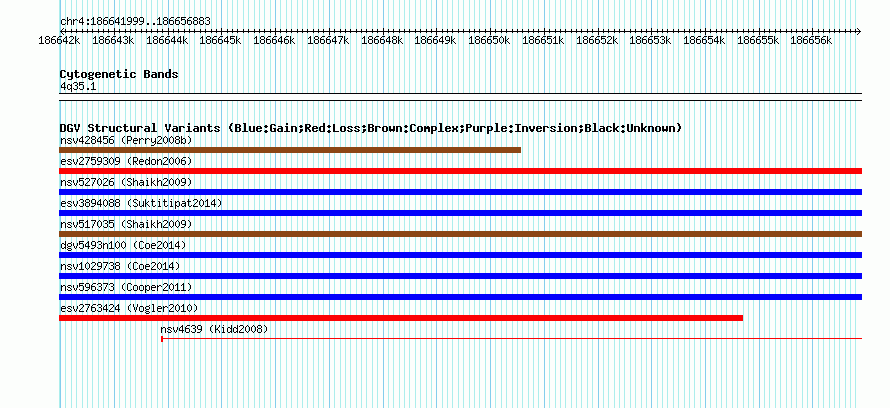Click the 186644k tick on the ruler
The height and width of the screenshot is (408, 890).
167,40
